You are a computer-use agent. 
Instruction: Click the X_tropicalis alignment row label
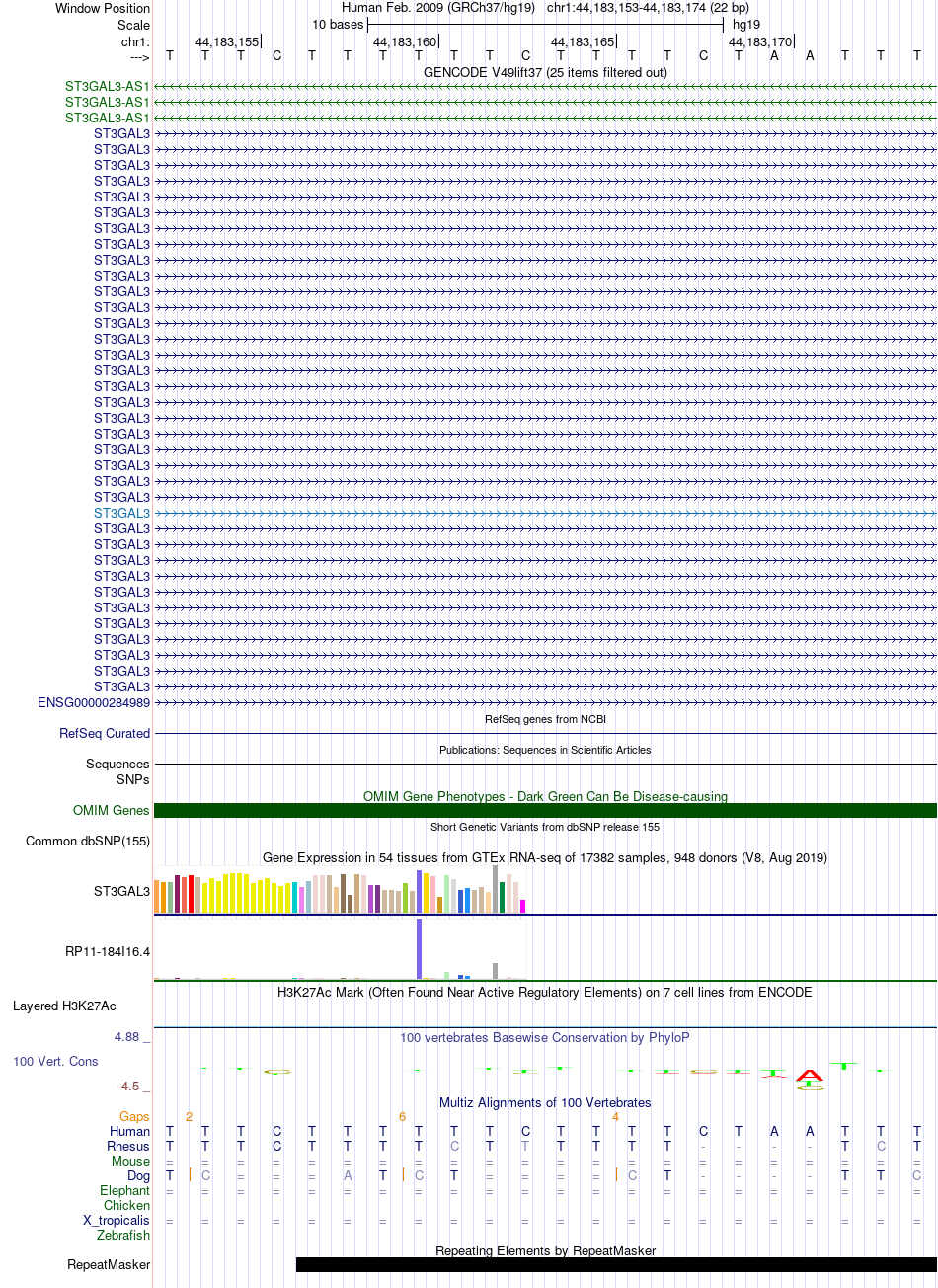click(x=117, y=1220)
